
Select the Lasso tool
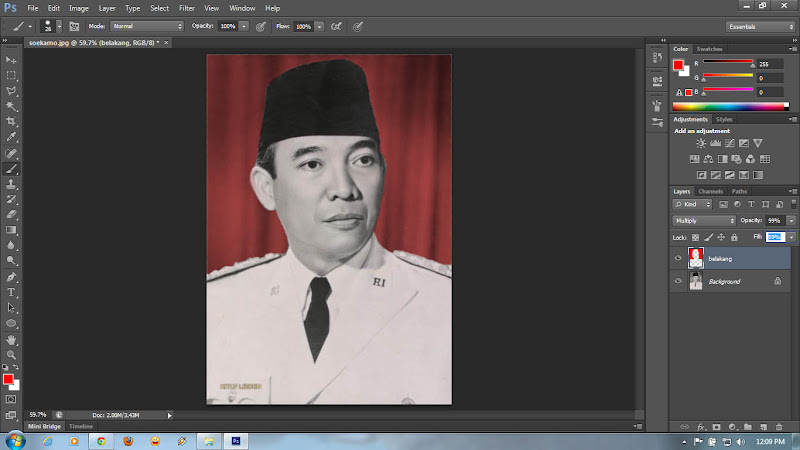11,91
